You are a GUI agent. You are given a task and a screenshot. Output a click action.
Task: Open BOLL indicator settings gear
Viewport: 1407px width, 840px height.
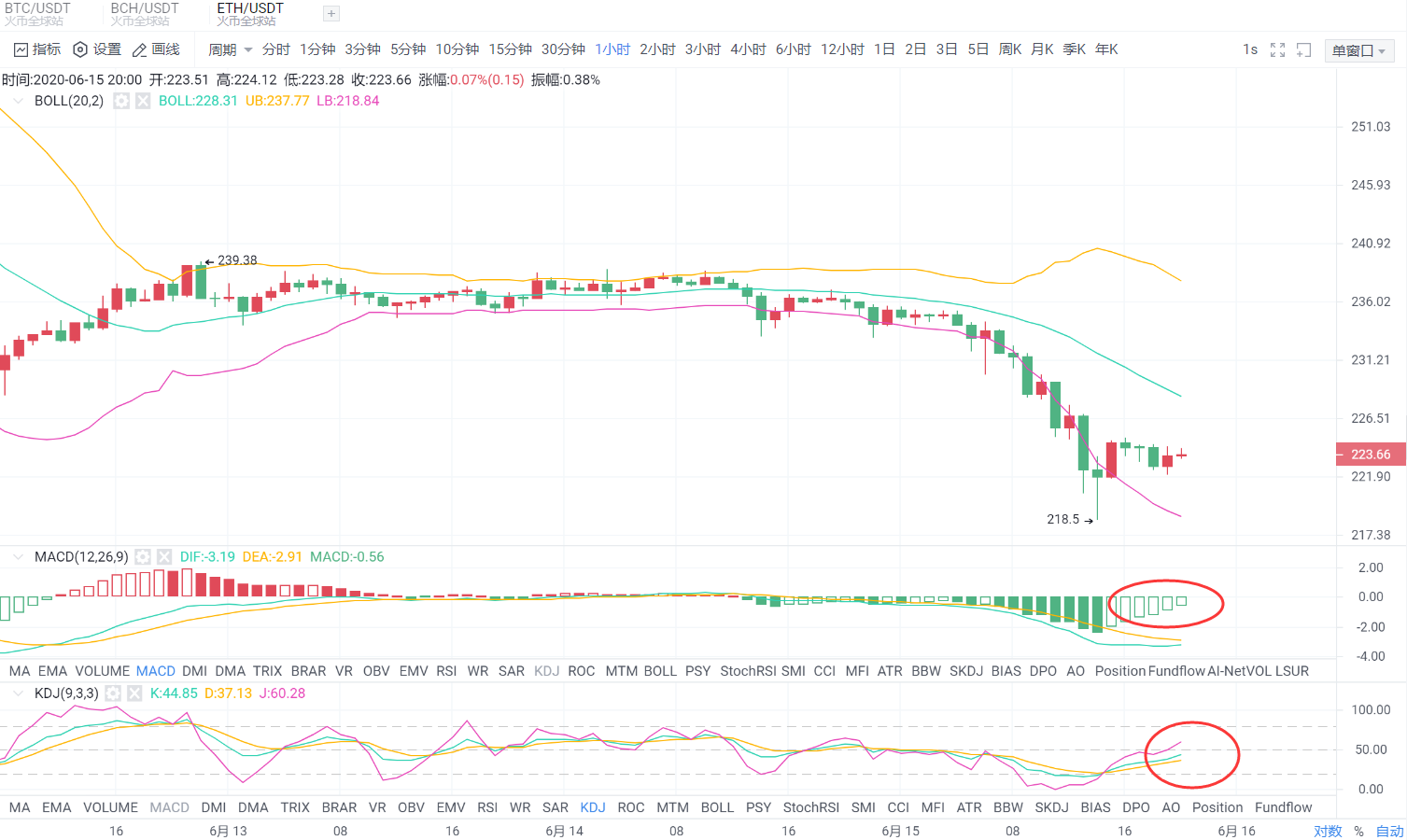[x=121, y=101]
